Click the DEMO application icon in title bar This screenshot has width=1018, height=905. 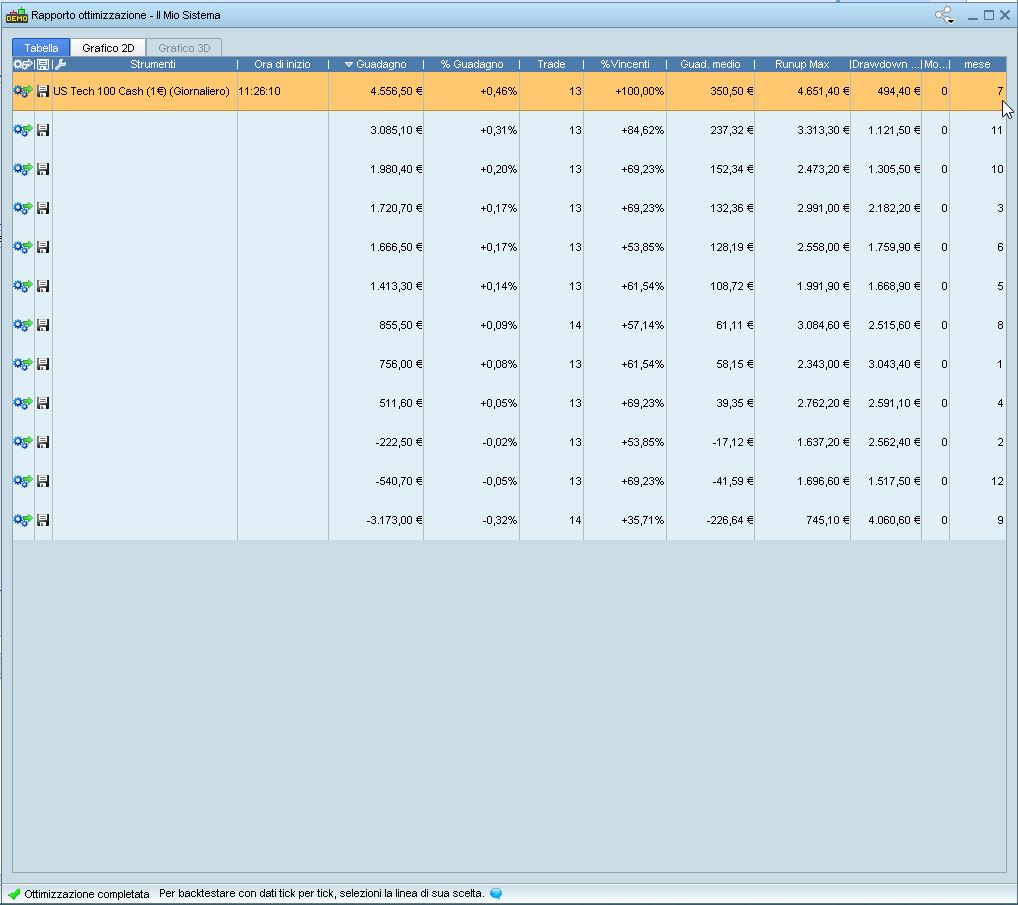16,15
